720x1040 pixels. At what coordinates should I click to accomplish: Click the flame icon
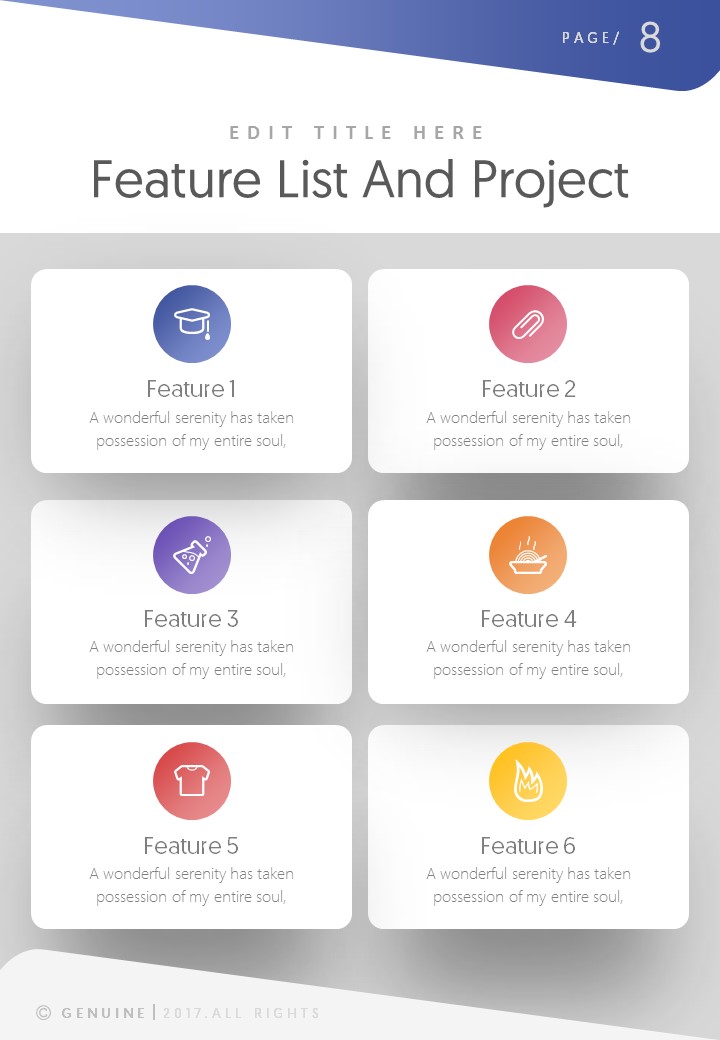click(x=528, y=781)
